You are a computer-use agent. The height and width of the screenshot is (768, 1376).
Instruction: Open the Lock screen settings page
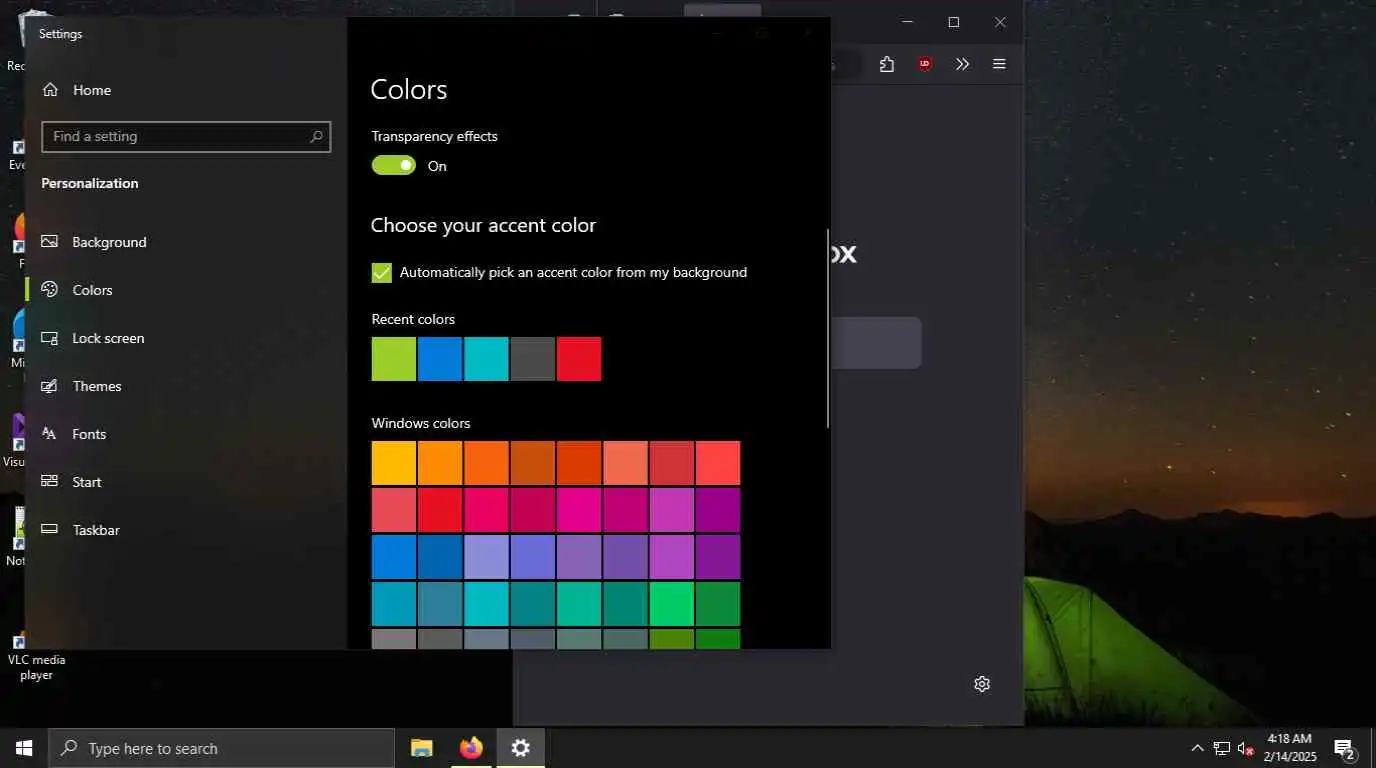pyautogui.click(x=186, y=338)
